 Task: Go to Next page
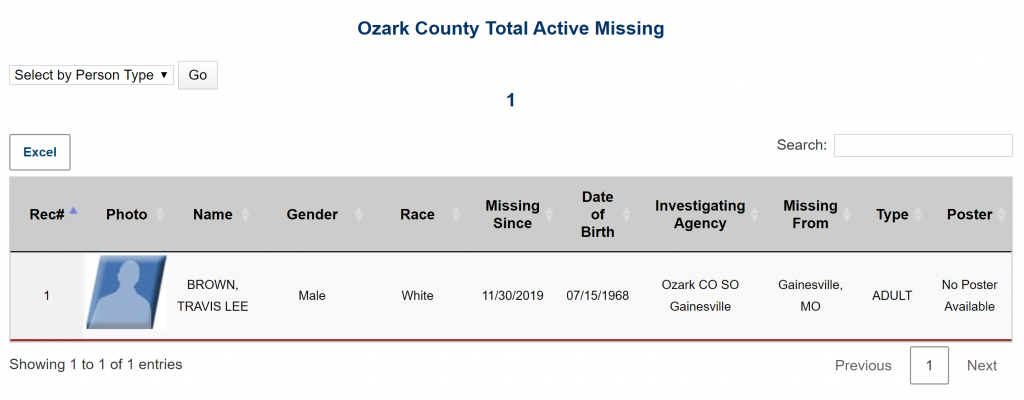coord(981,366)
